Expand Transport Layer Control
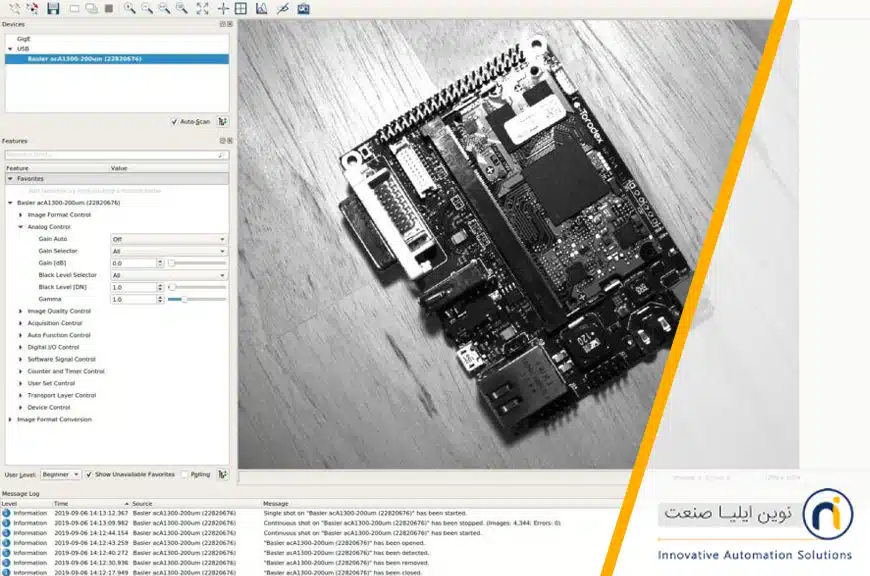The width and height of the screenshot is (870, 576). click(x=21, y=396)
